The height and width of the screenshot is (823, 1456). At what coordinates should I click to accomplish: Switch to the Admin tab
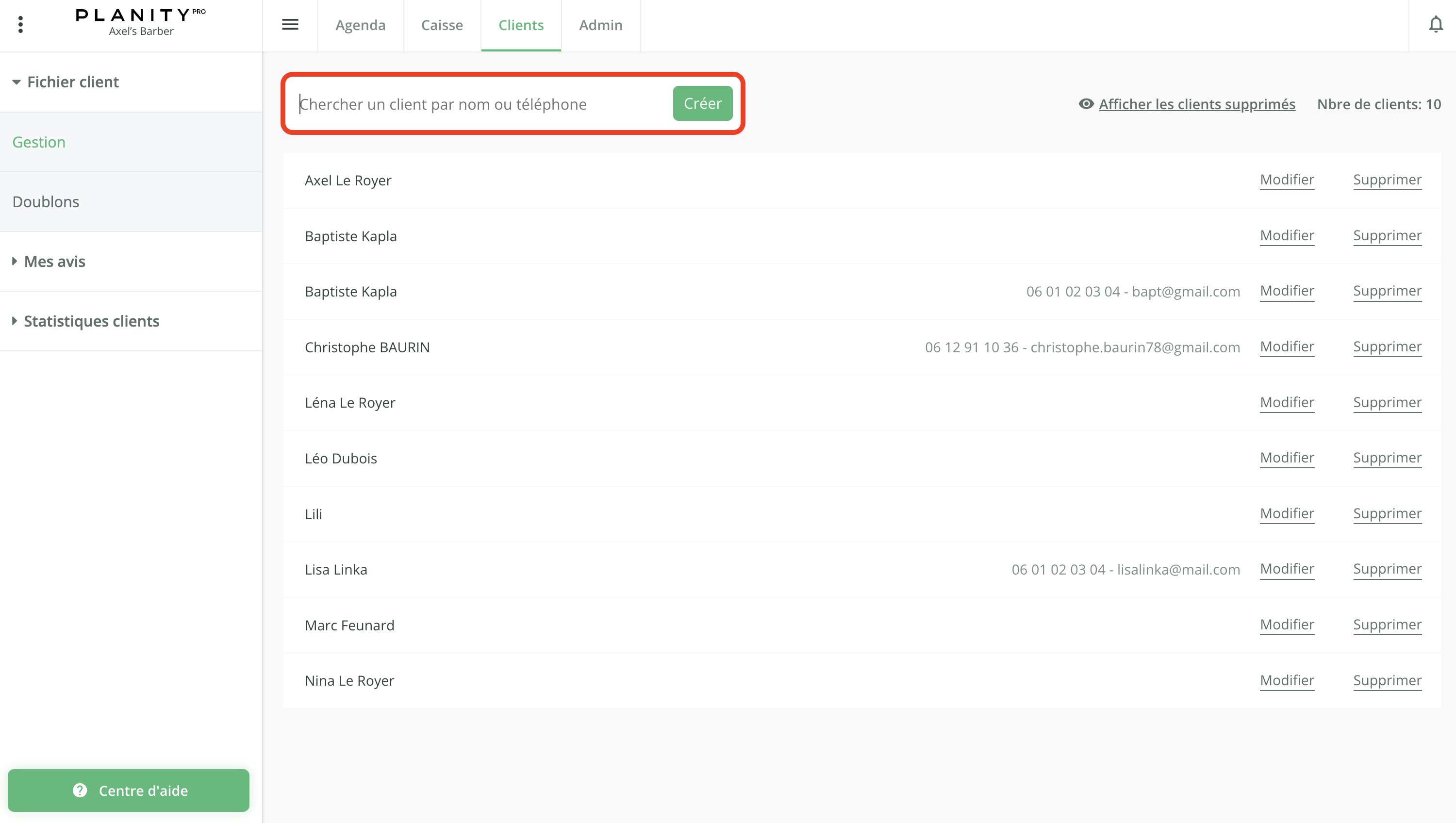(x=600, y=25)
